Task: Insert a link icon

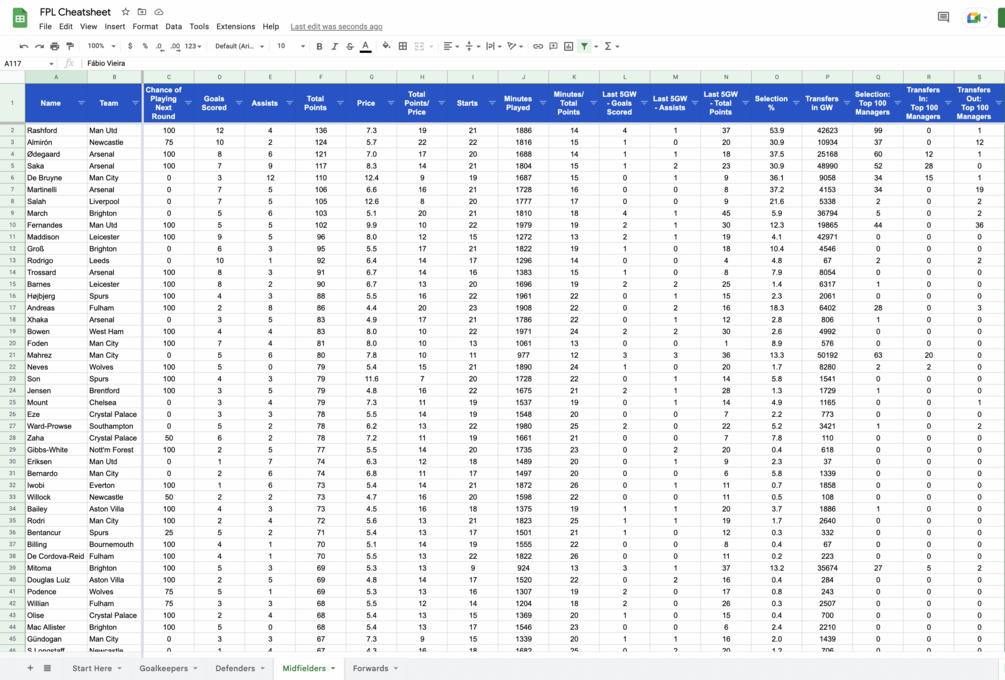Action: click(538, 46)
